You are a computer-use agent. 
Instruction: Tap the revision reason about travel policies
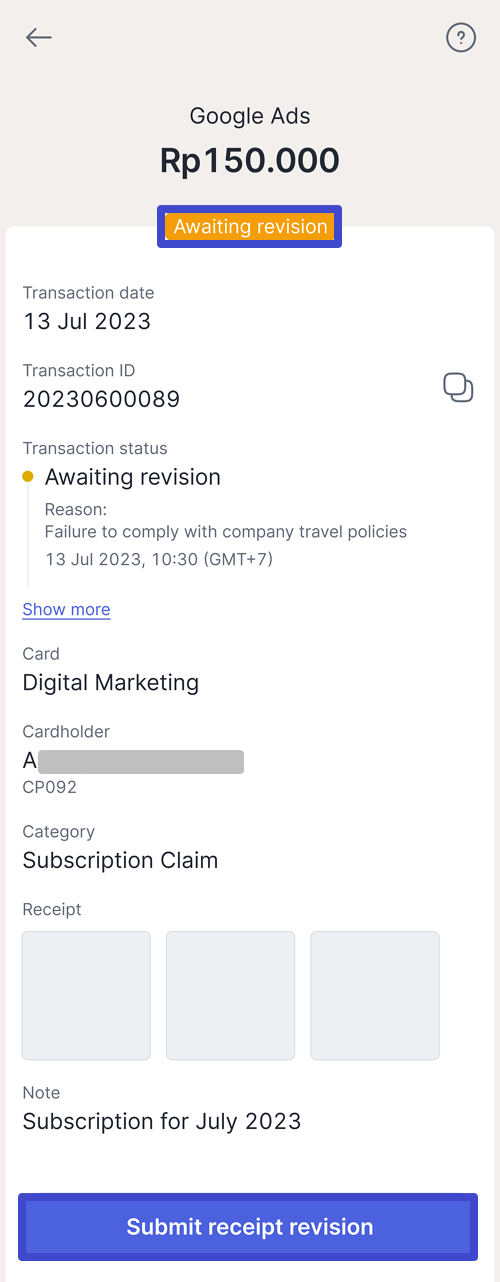coord(226,531)
